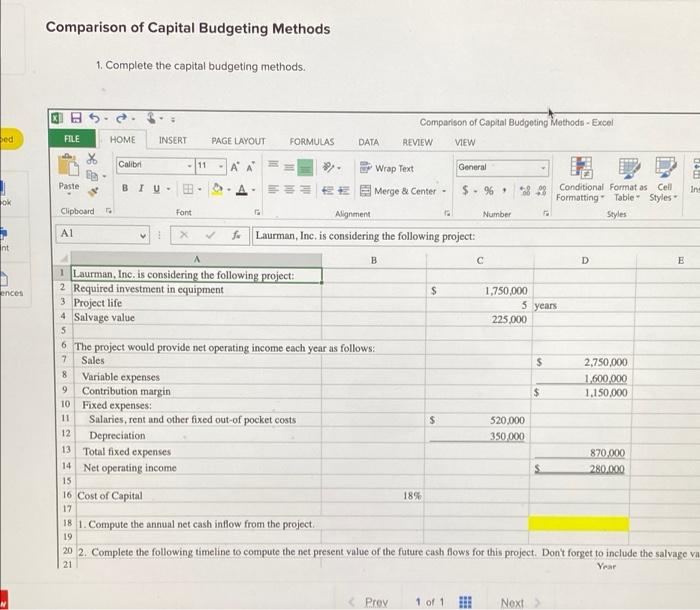Open Cell Styles menu
Viewport: 700px width, 610px height.
coord(664,180)
